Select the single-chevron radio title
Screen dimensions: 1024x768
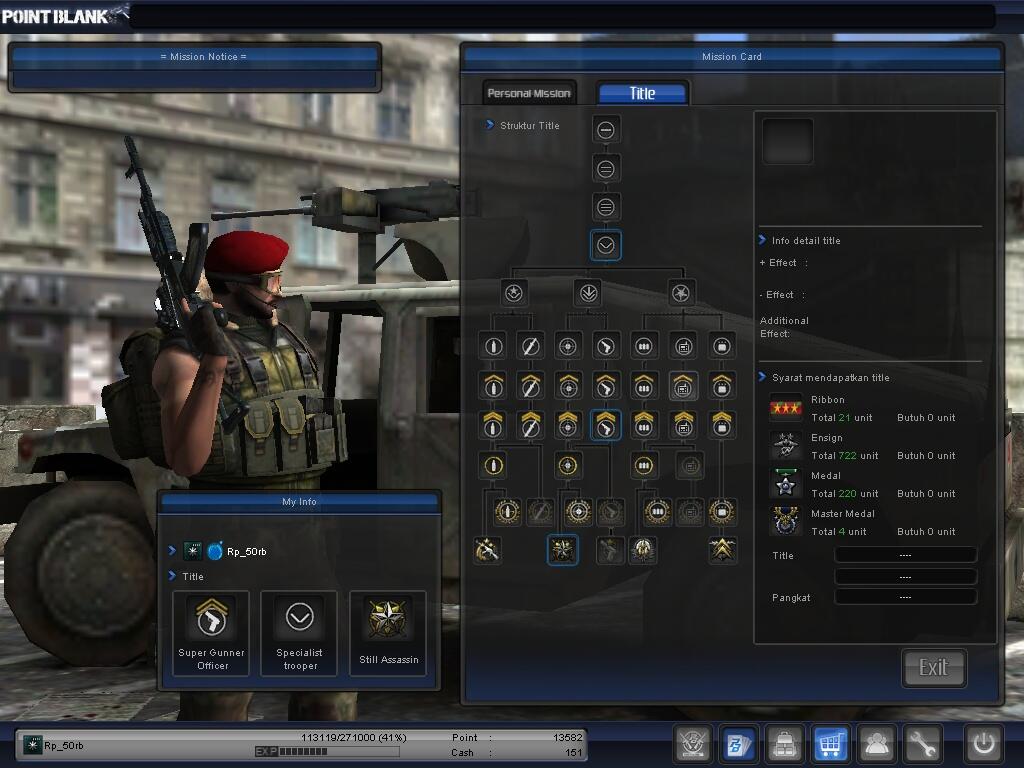(x=683, y=386)
